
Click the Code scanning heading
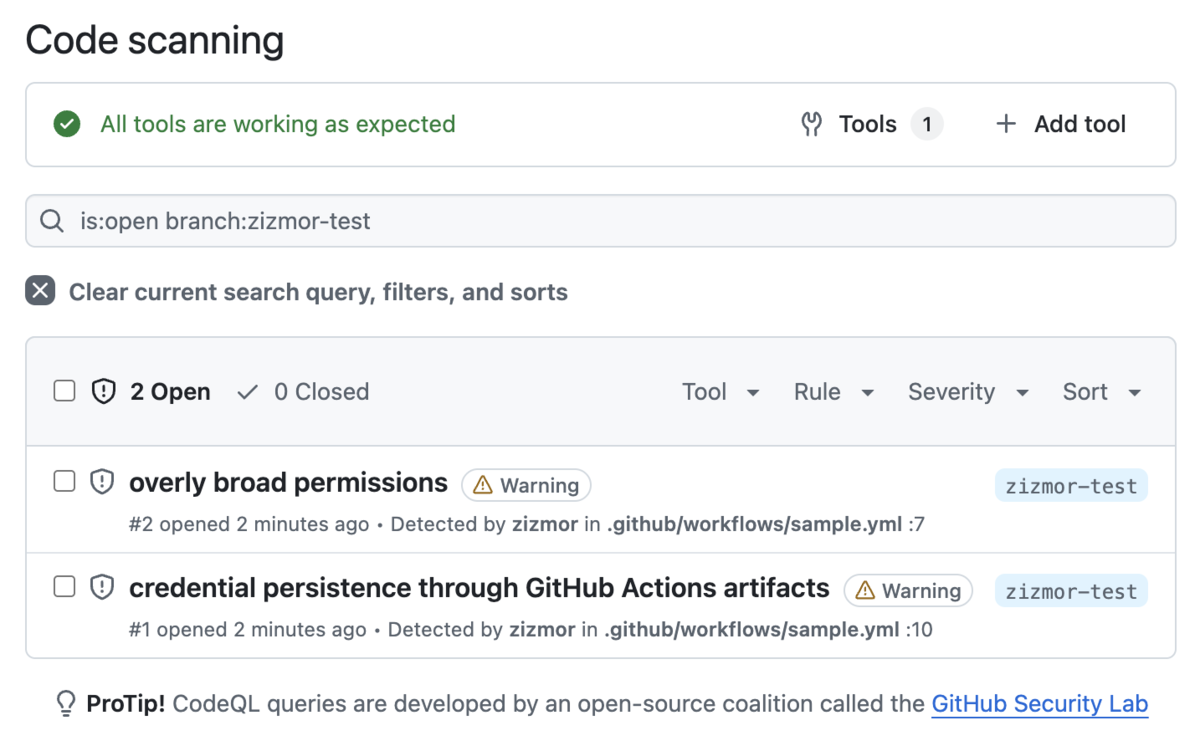(x=155, y=40)
